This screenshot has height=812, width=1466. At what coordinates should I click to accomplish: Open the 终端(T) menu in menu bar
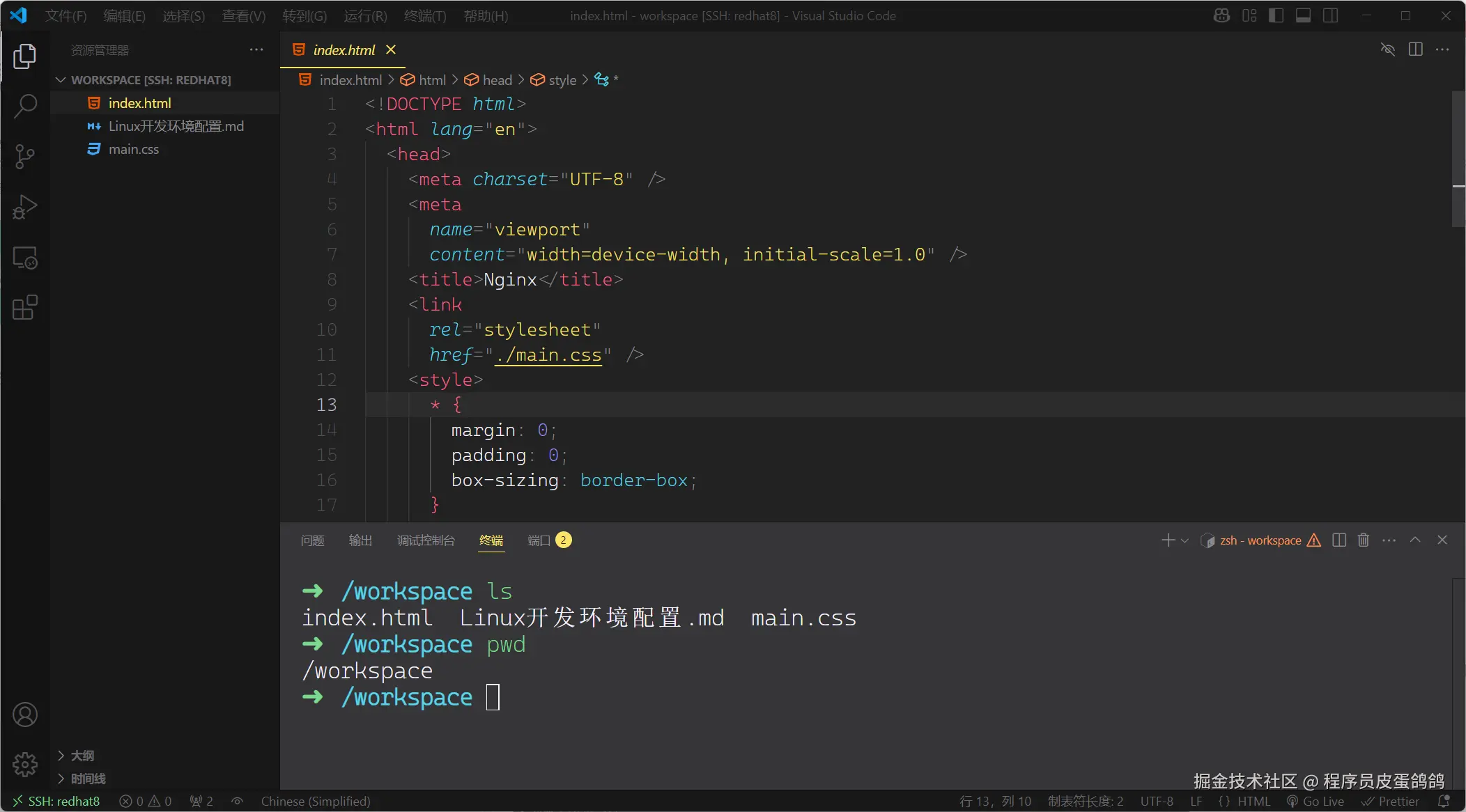click(x=424, y=15)
